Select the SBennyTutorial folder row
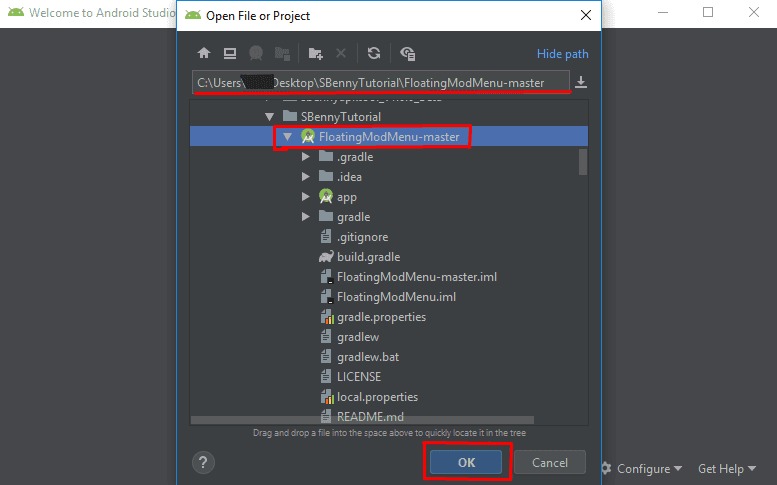The width and height of the screenshot is (777, 485). [389, 117]
